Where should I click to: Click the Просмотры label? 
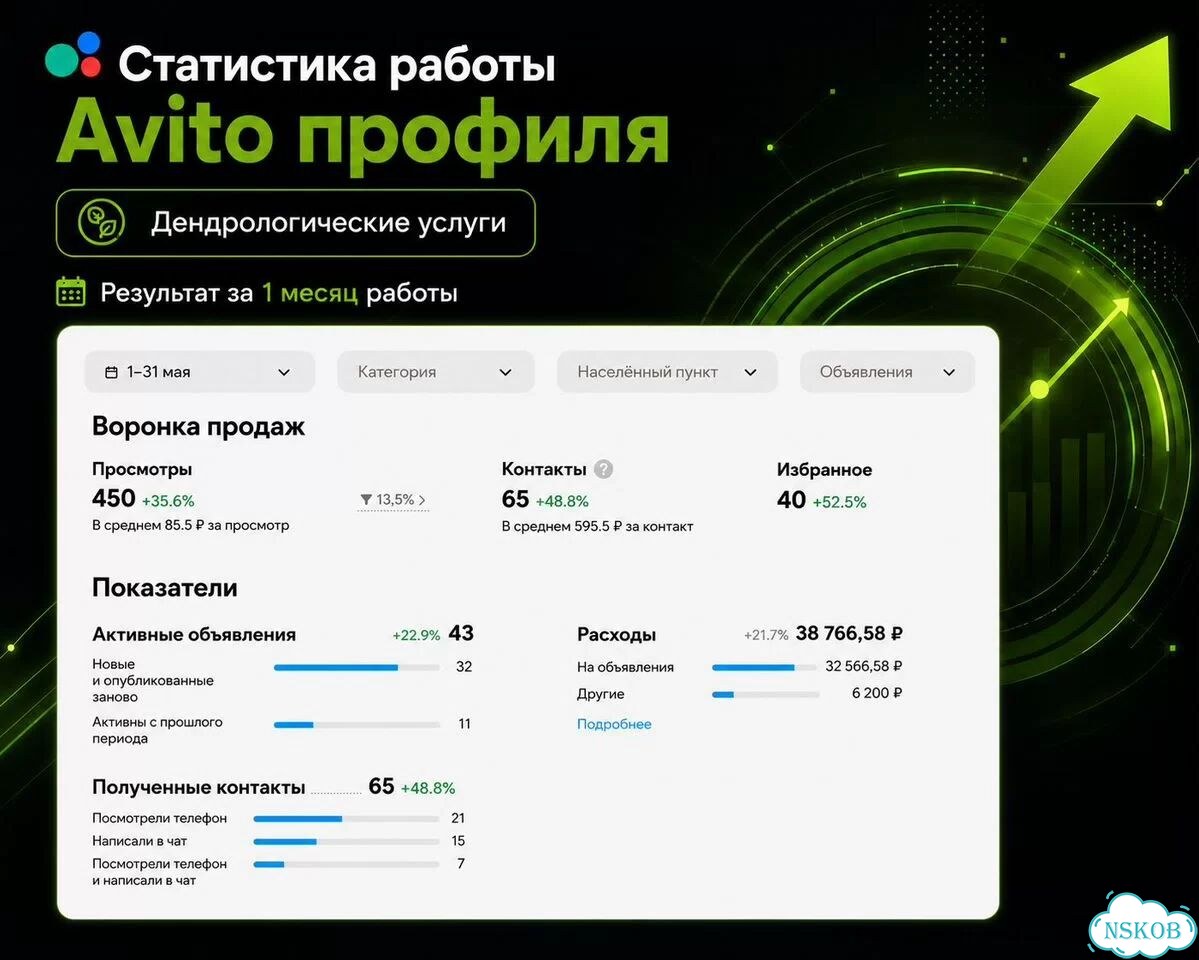(x=142, y=469)
